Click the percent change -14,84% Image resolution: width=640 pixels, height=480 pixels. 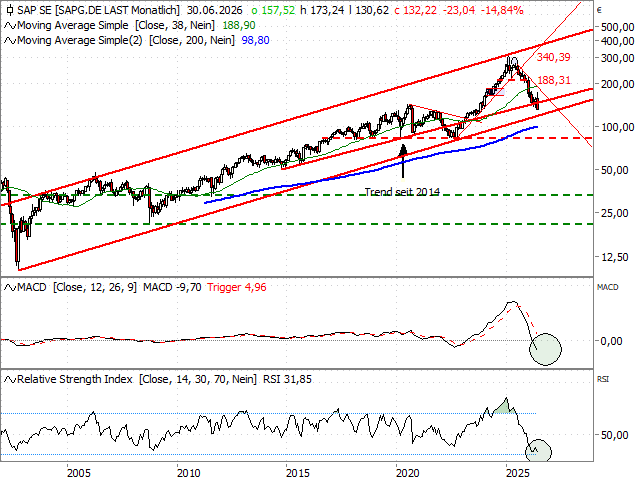pyautogui.click(x=502, y=10)
